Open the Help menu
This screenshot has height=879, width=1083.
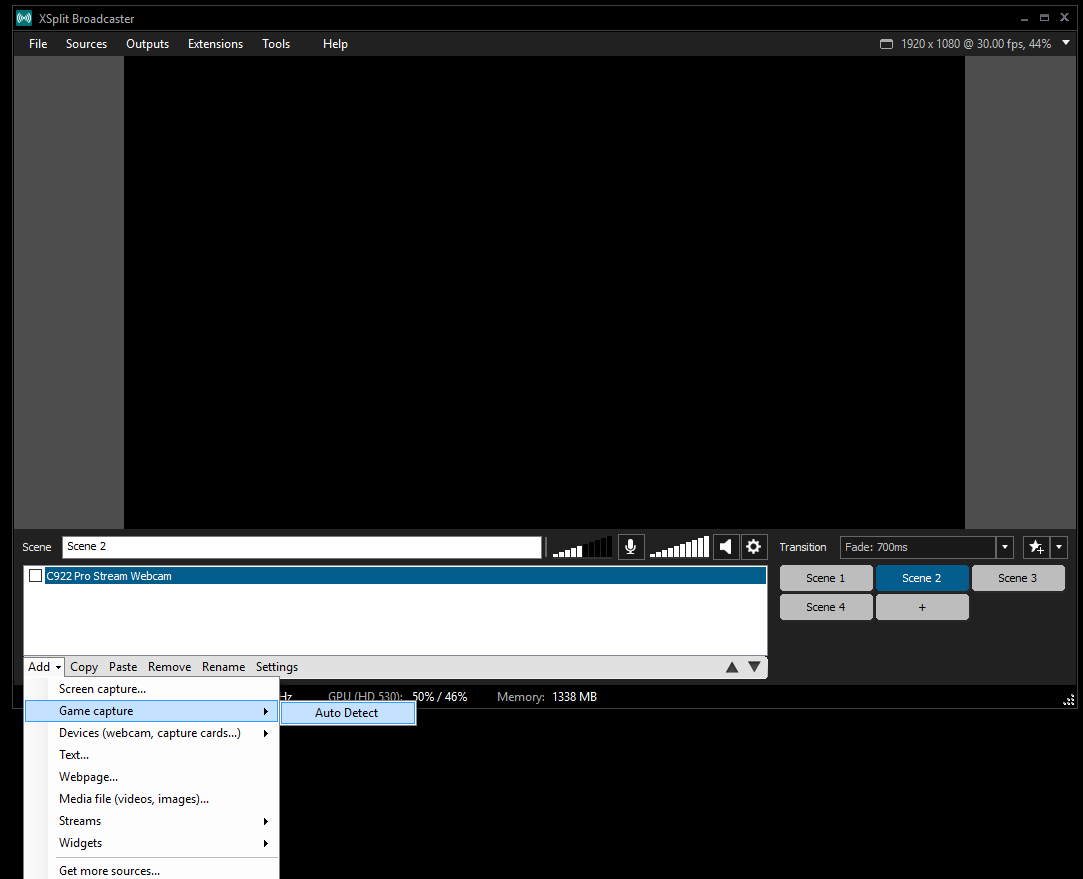click(335, 44)
